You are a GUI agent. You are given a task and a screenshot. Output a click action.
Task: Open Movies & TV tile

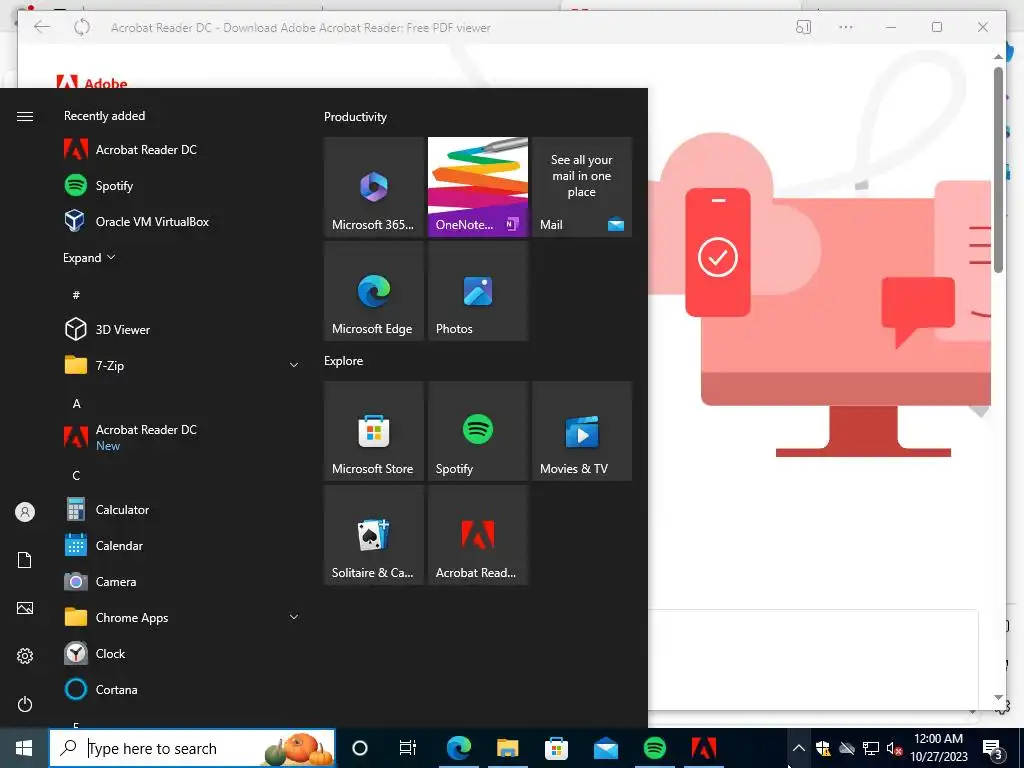[582, 431]
